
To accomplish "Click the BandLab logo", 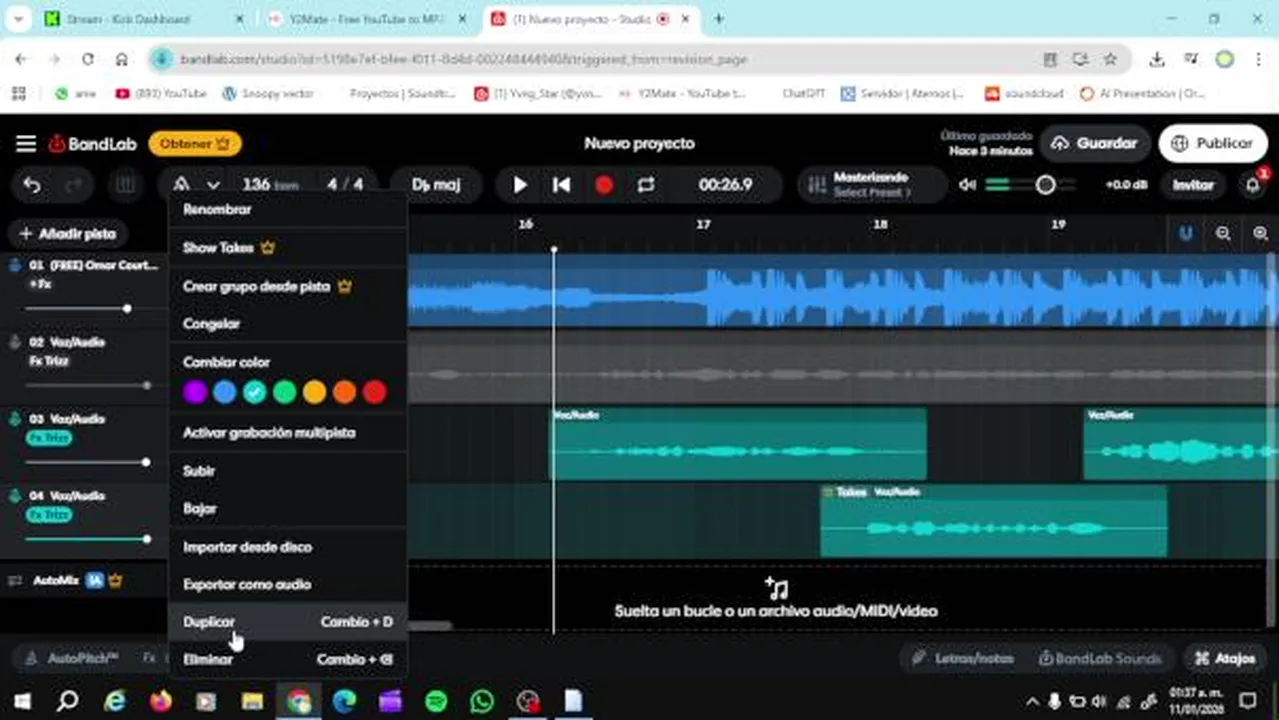I will [92, 144].
